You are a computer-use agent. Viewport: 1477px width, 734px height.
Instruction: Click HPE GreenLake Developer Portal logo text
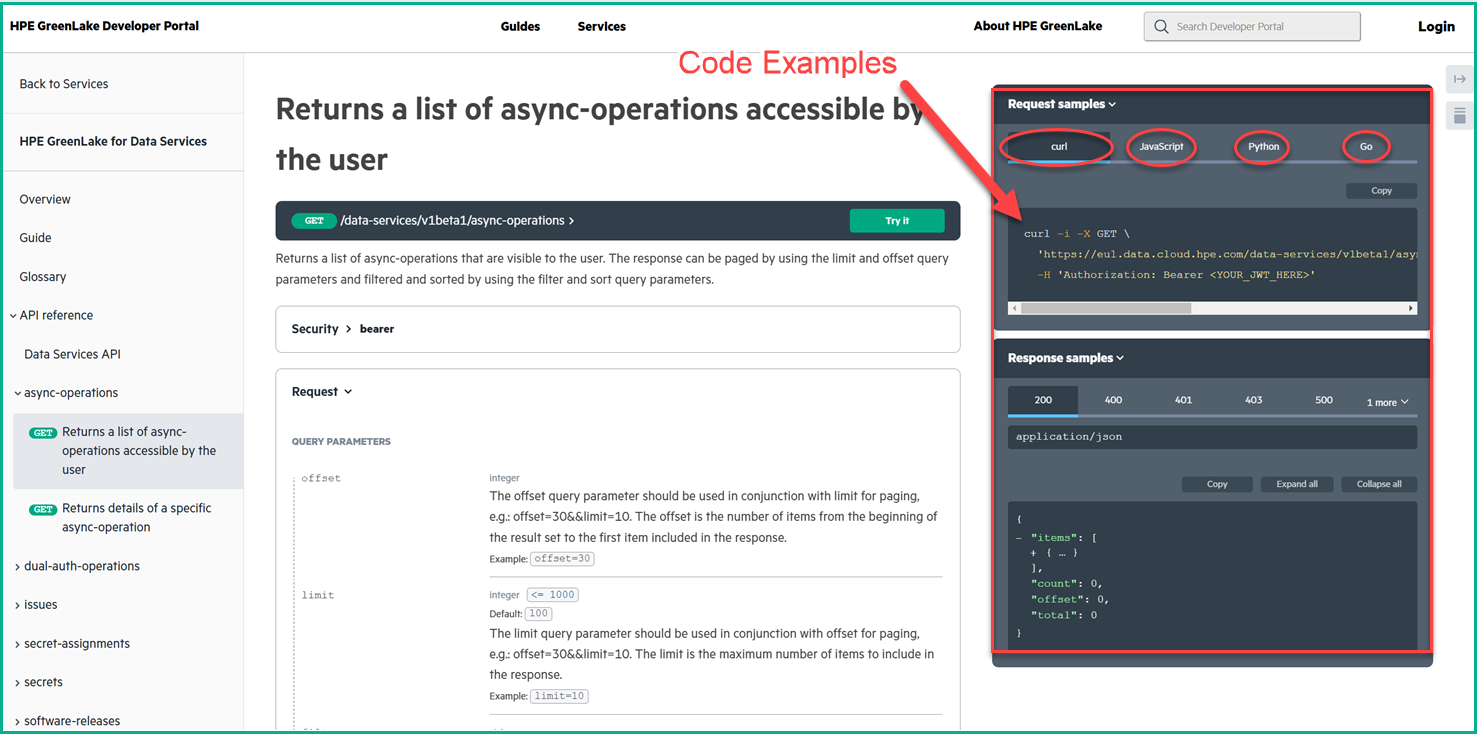click(104, 26)
